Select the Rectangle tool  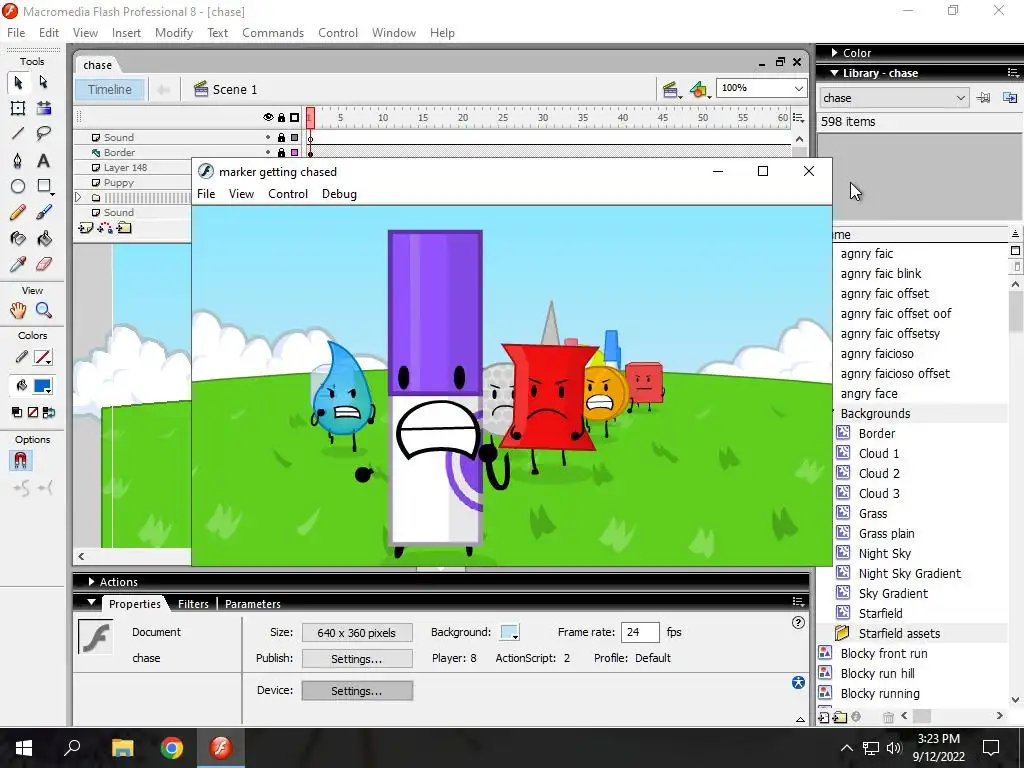click(x=44, y=186)
